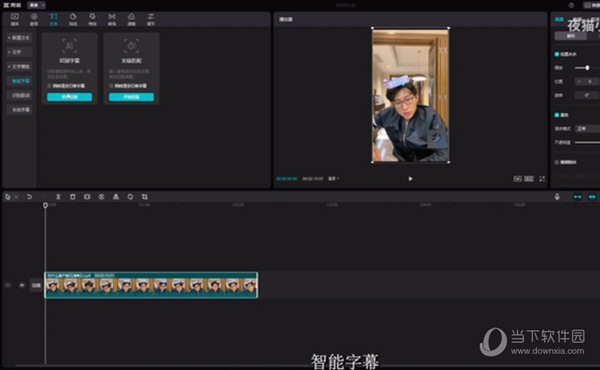This screenshot has height=370, width=600.
Task: Switch to the Picture tab in the properties panel
Action: [559, 20]
